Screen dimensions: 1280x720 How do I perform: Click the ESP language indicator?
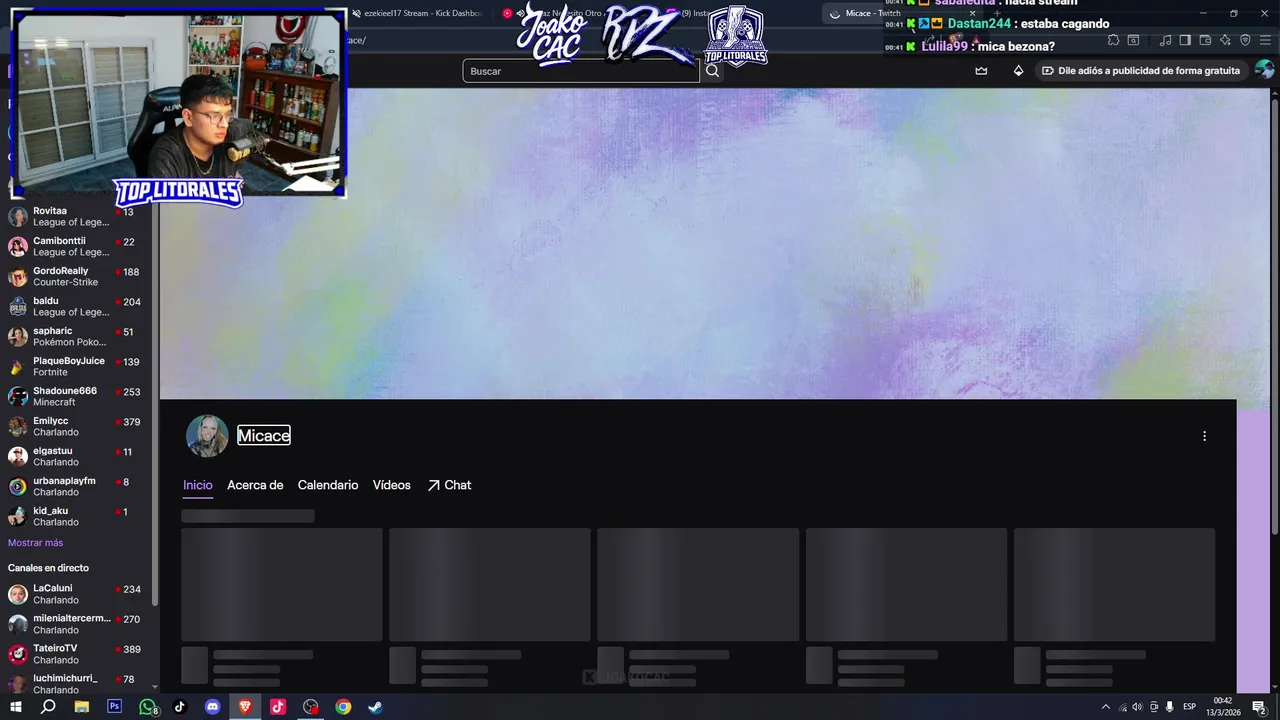click(1190, 707)
